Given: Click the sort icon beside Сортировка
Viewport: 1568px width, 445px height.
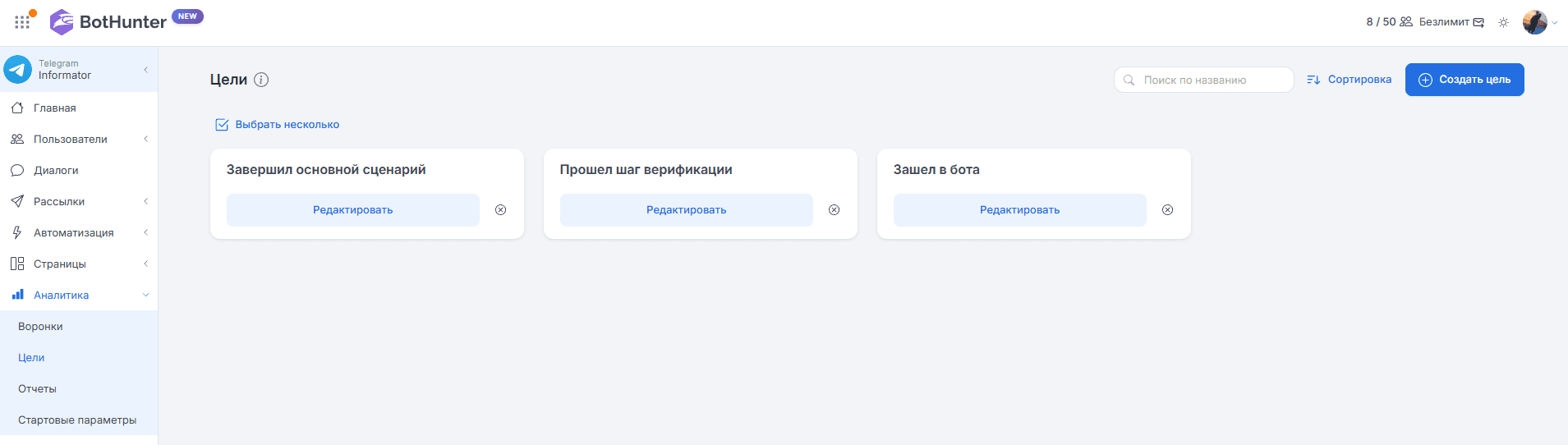Looking at the screenshot, I should tap(1313, 80).
